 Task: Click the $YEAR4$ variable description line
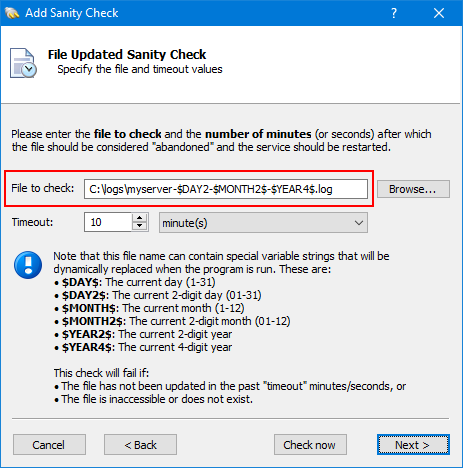pos(143,347)
